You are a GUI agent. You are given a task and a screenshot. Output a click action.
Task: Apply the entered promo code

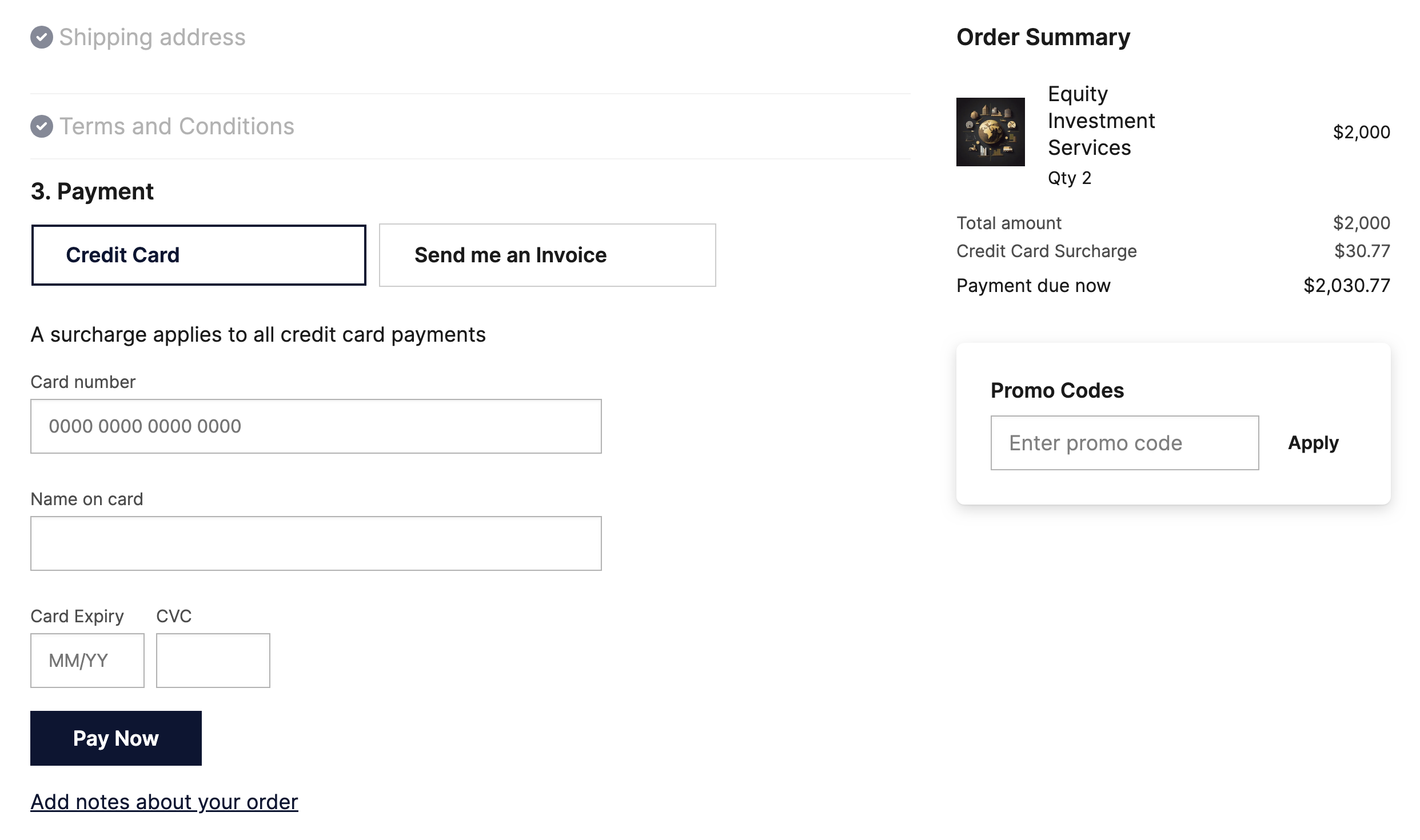coord(1313,442)
